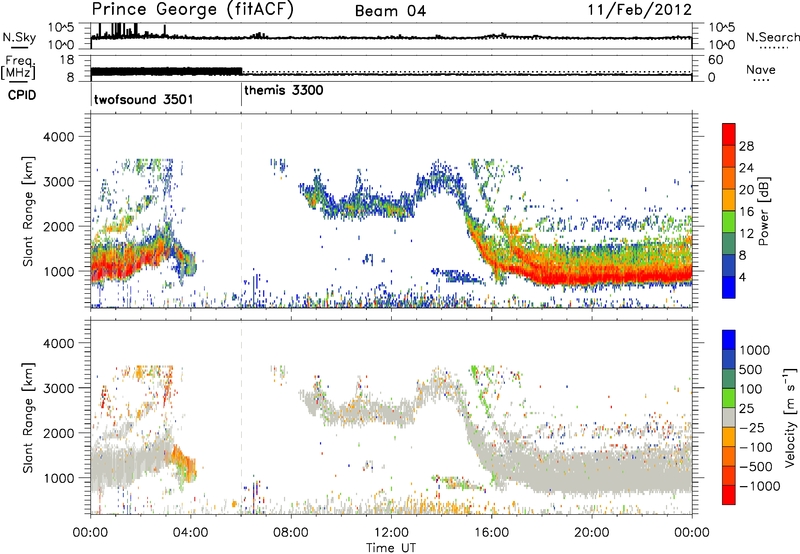Screen dimensions: 800x554
Task: Pick the blue top segment of velocity colorbar
Action: point(729,340)
